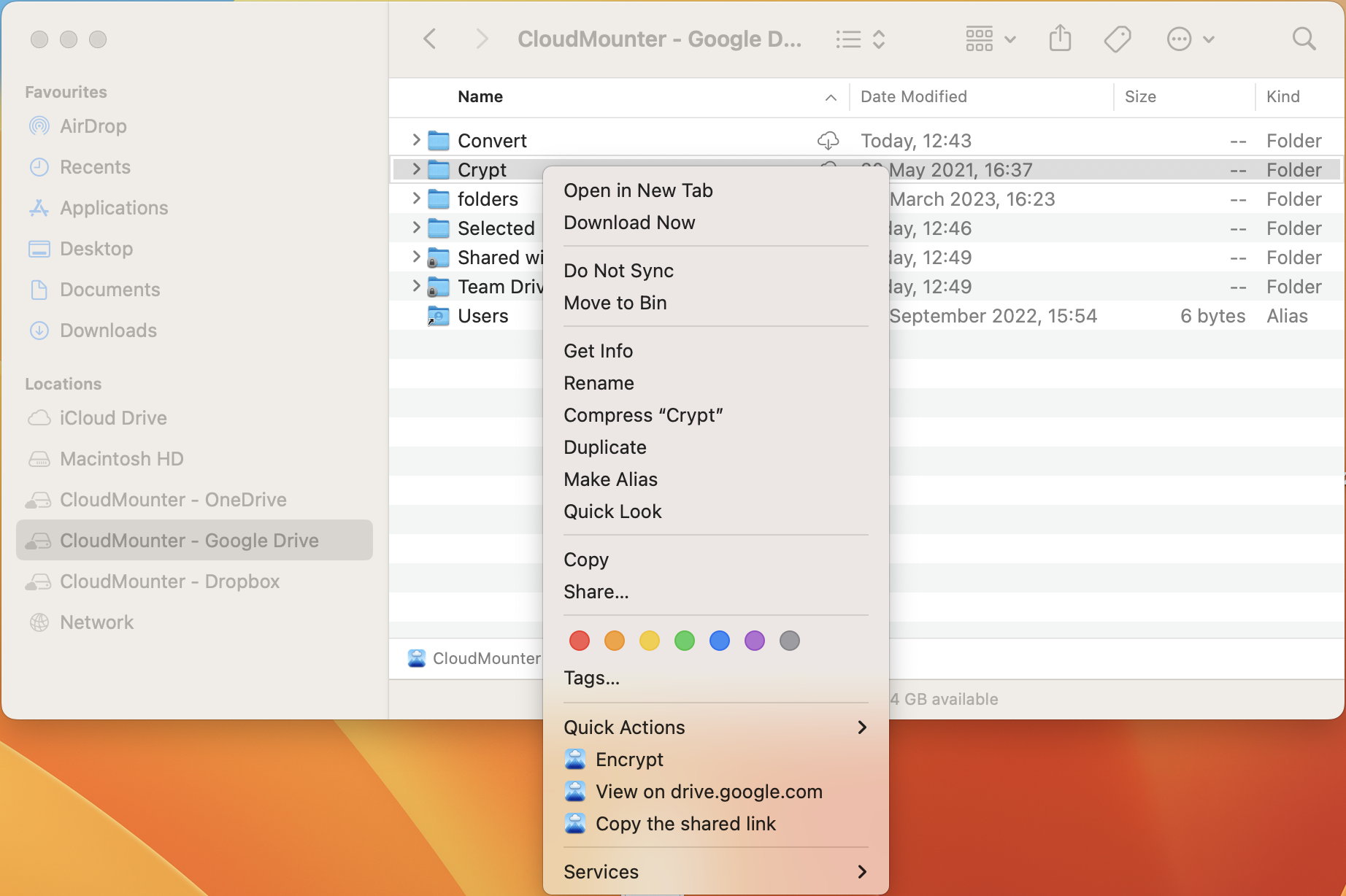Choose Move to Bin

click(x=715, y=303)
